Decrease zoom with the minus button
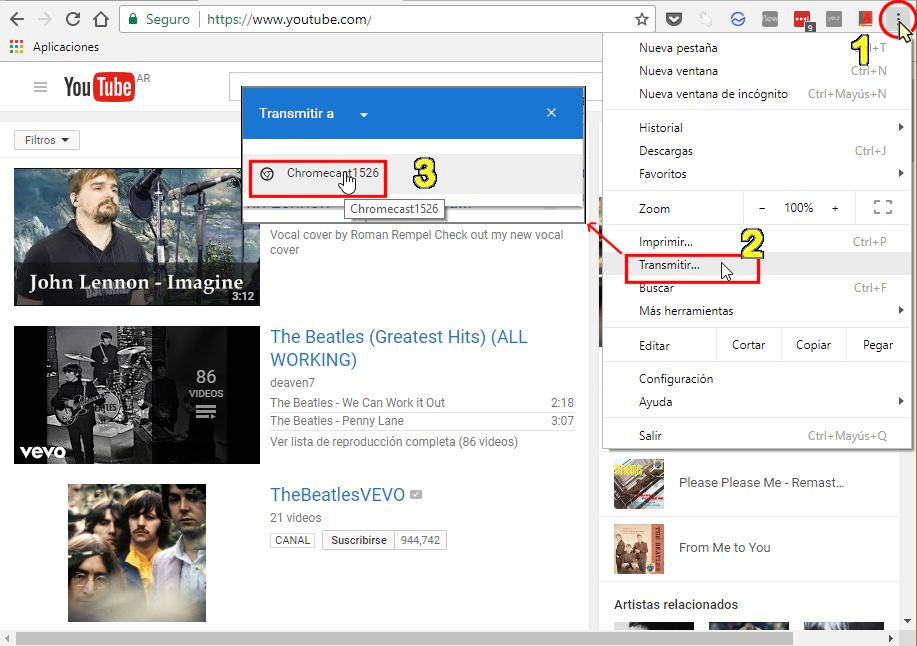 [762, 208]
